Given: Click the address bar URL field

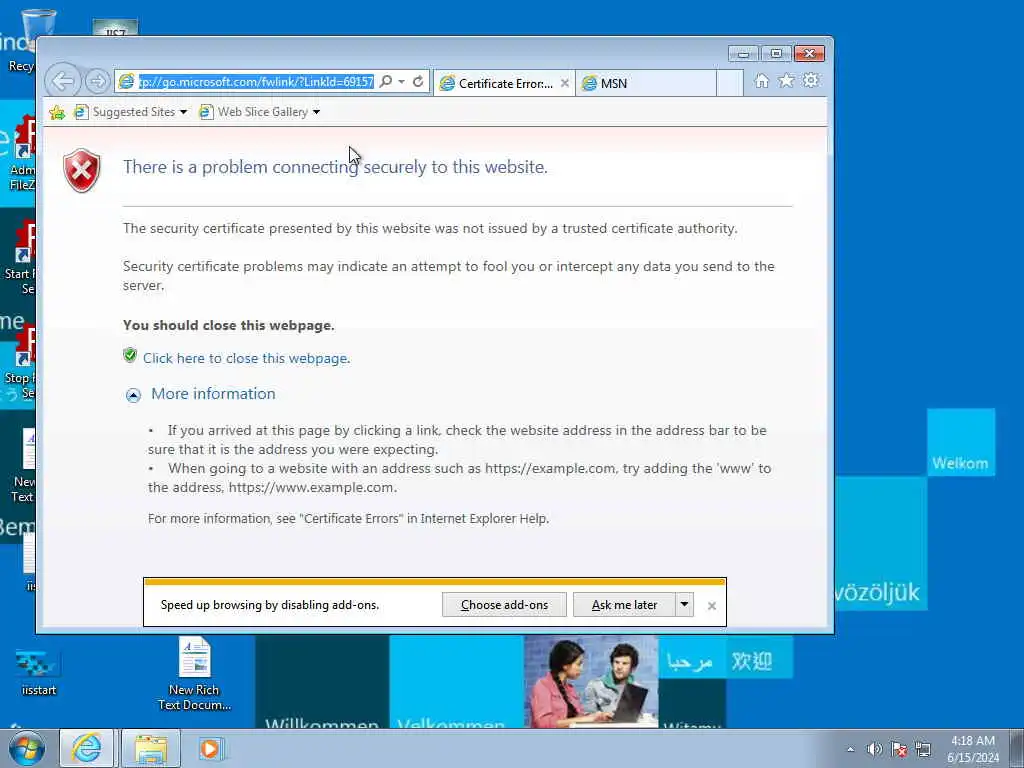Looking at the screenshot, I should pyautogui.click(x=255, y=82).
